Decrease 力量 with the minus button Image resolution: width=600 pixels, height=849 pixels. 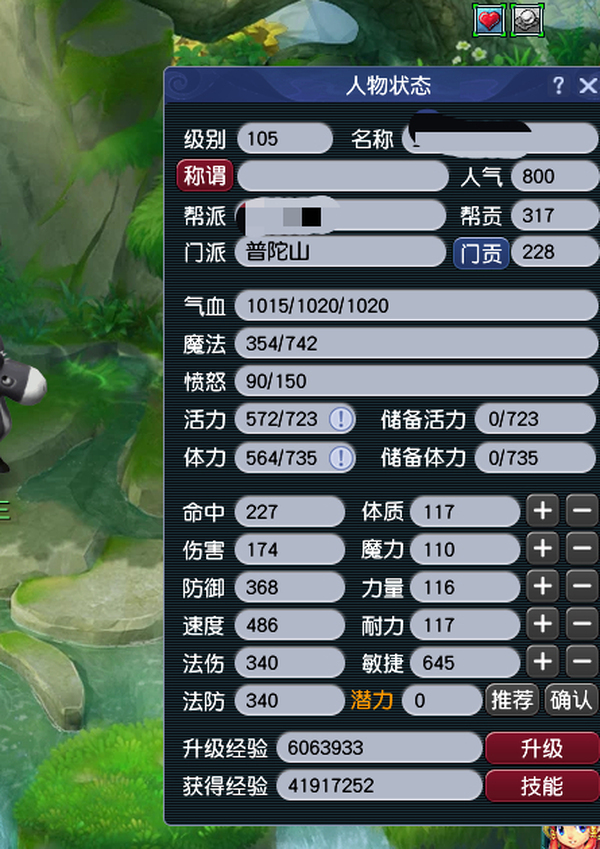coord(582,586)
